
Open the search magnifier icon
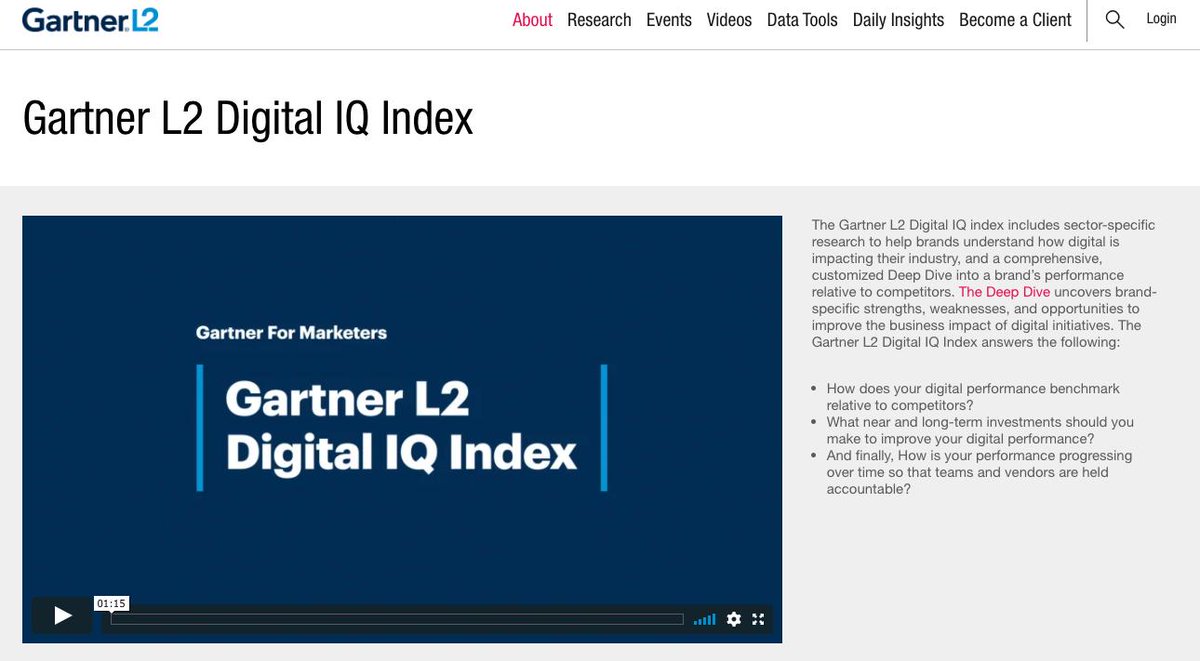pos(1115,19)
